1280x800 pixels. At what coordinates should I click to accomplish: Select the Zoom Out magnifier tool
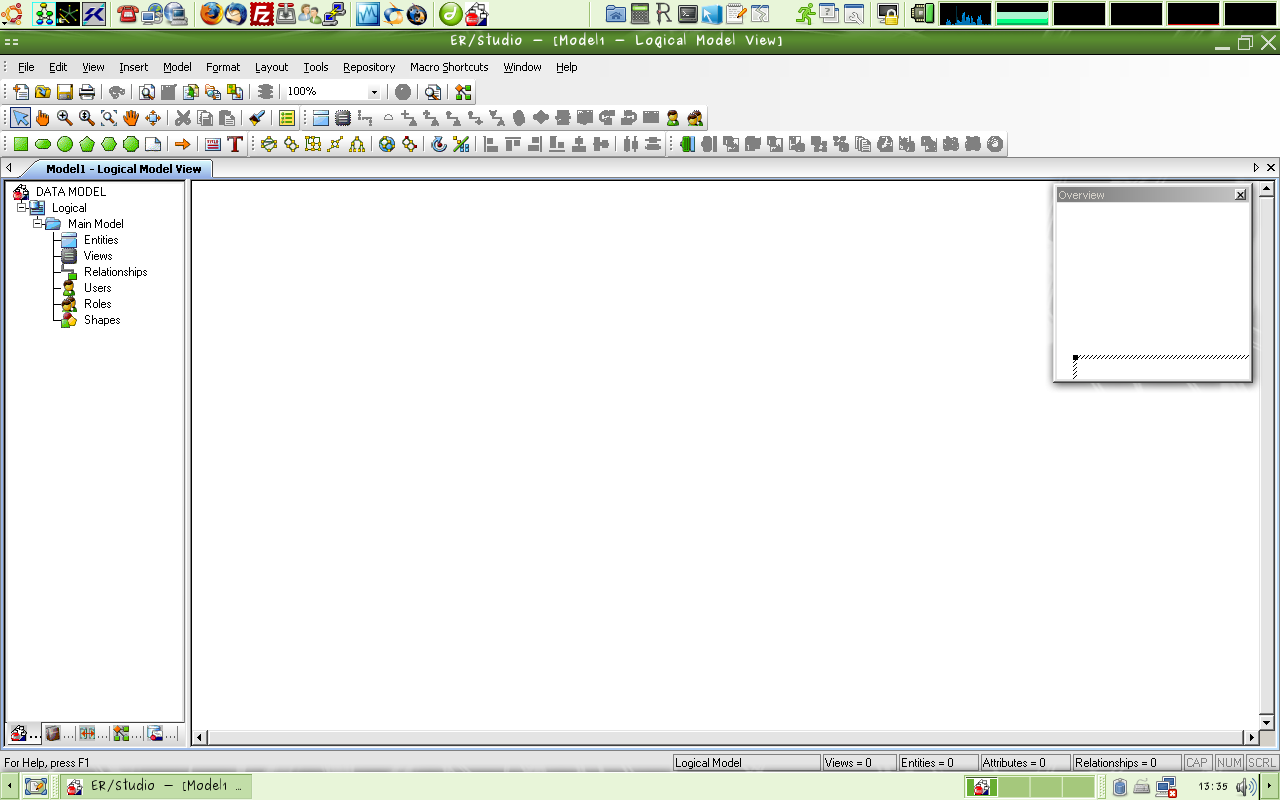coord(87,118)
